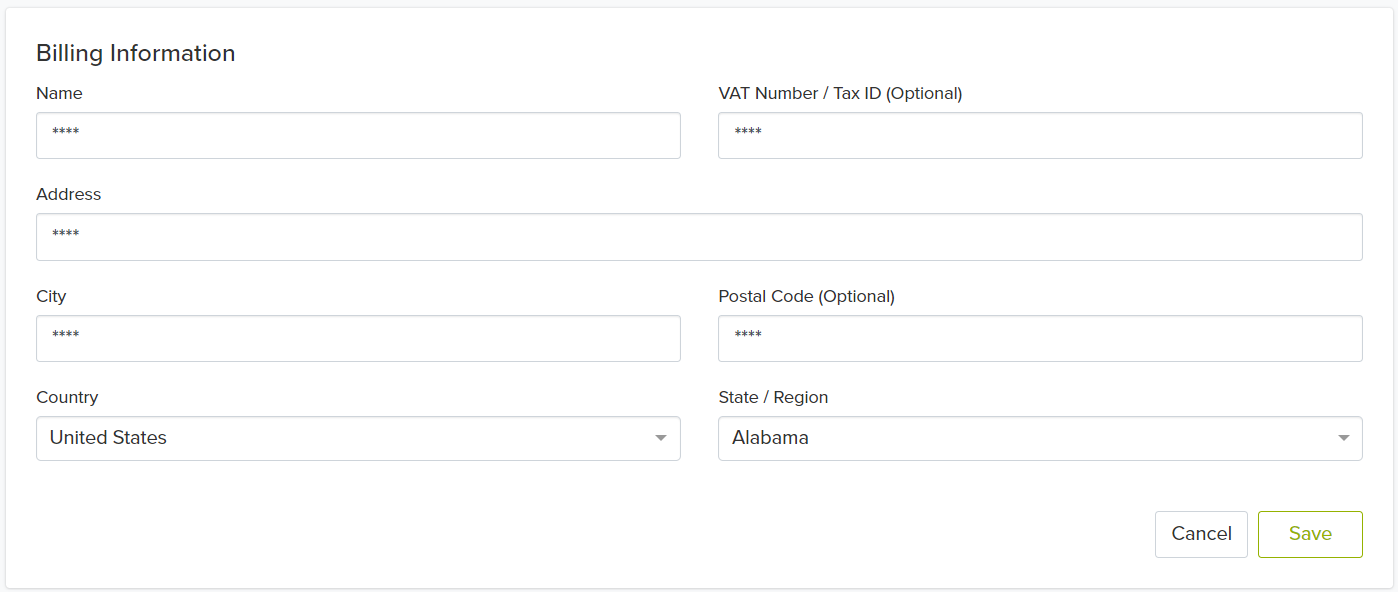The height and width of the screenshot is (592, 1398).
Task: Click the Postal Code (Optional) label
Action: (806, 296)
